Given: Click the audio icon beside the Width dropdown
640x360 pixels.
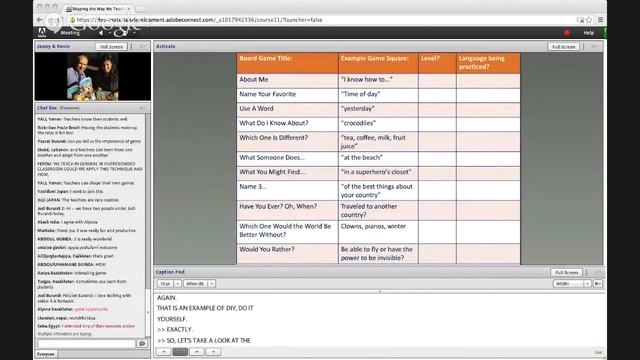Looking at the screenshot, I should [598, 284].
